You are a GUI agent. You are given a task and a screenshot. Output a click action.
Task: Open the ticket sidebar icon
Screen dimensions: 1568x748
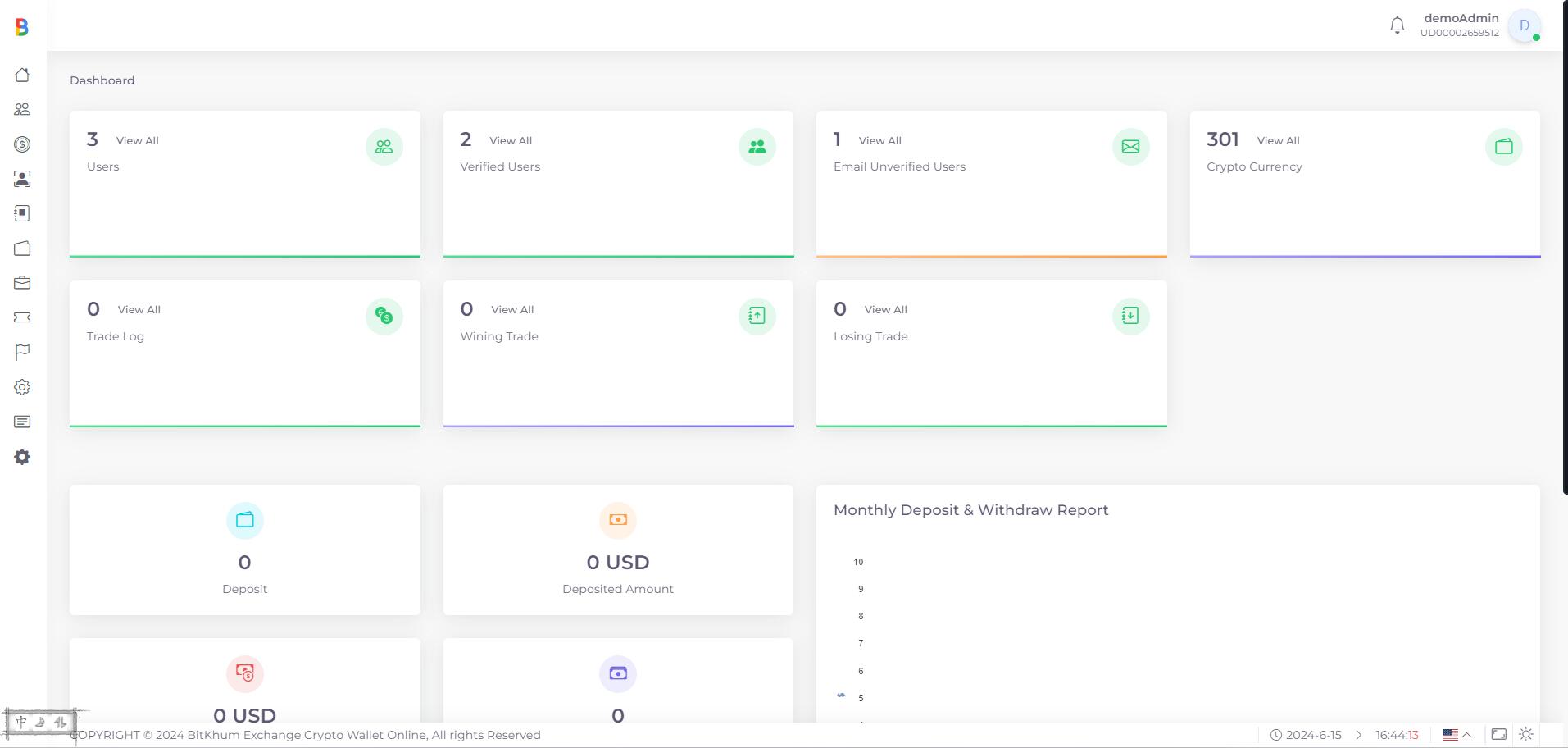(22, 317)
